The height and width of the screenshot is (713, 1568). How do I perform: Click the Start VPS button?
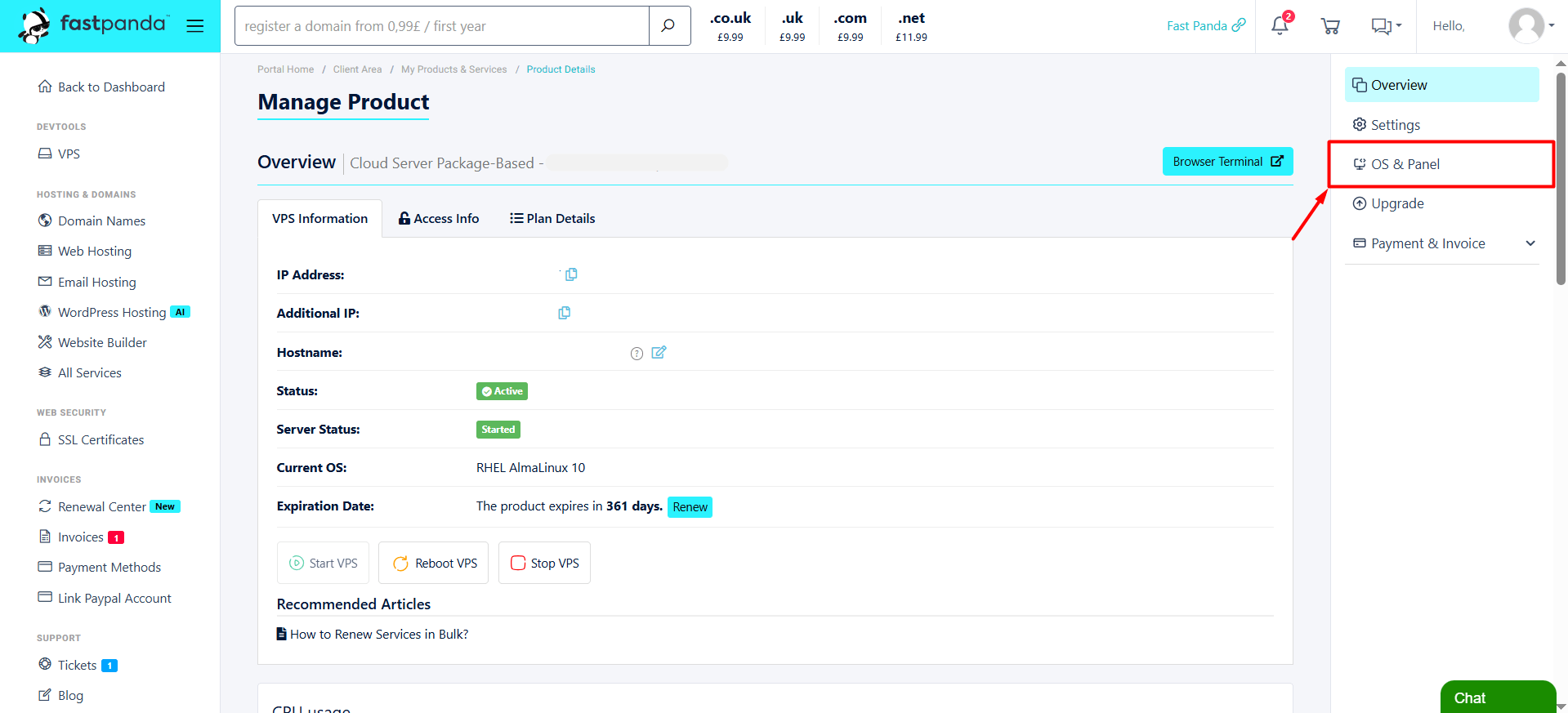coord(324,563)
